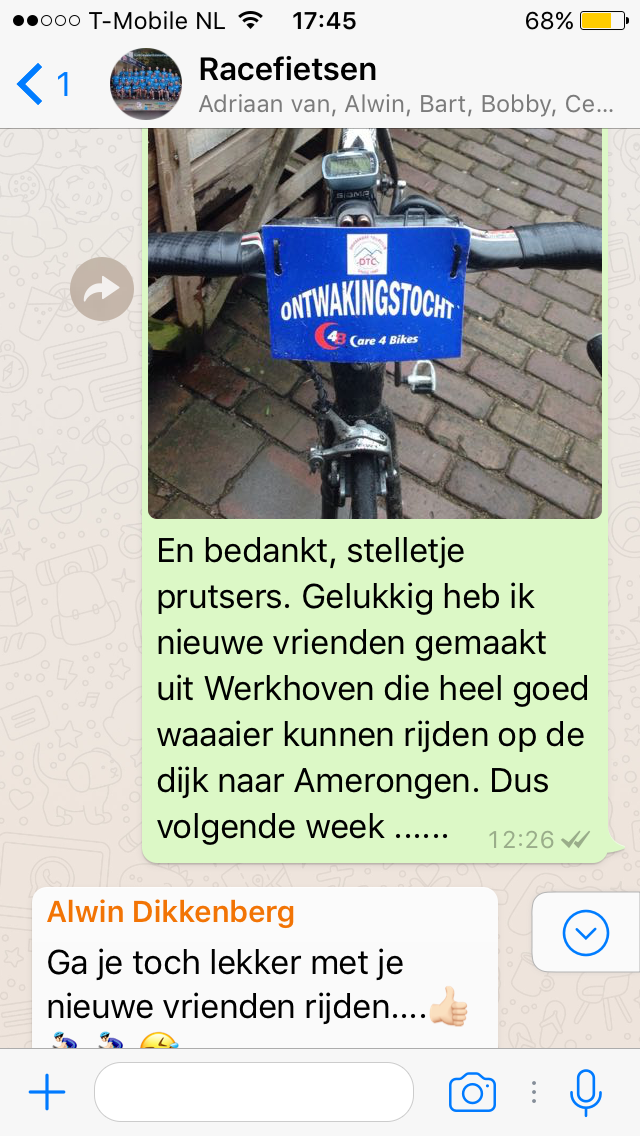
Task: Open the Ontwakingstocht bike photo
Action: coord(375,323)
